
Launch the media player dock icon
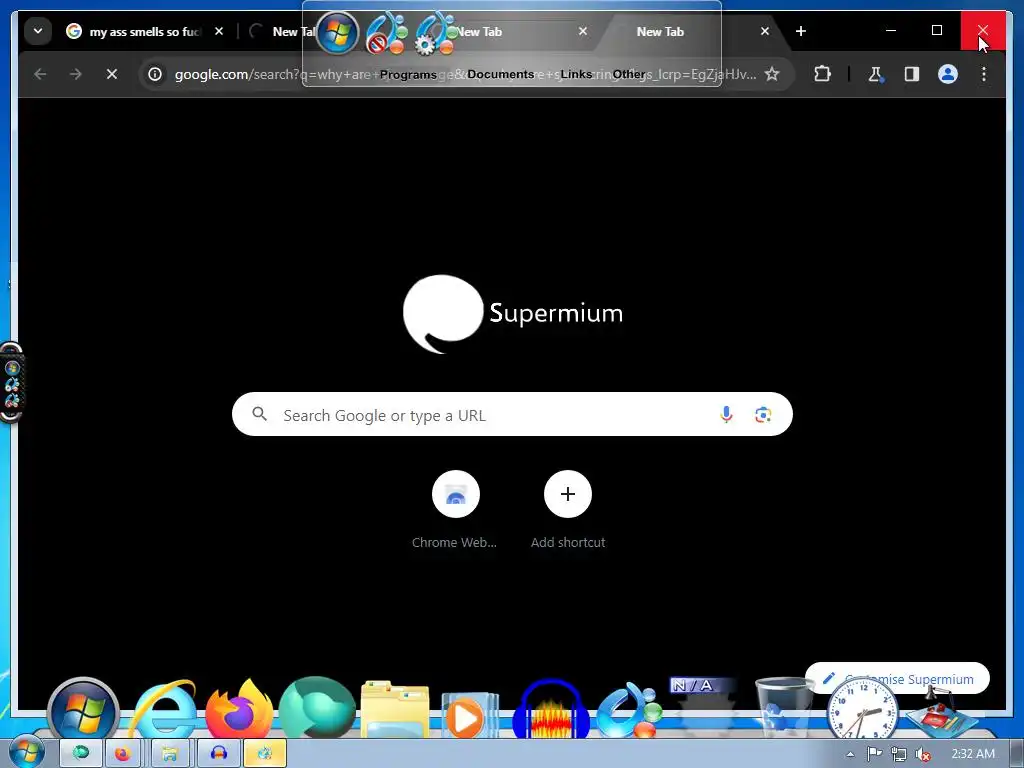click(x=470, y=715)
